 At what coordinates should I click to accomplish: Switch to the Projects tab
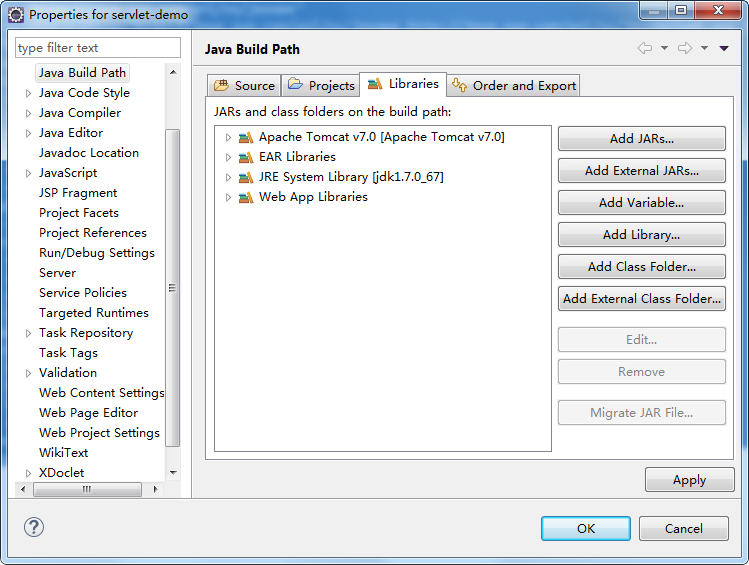(321, 86)
